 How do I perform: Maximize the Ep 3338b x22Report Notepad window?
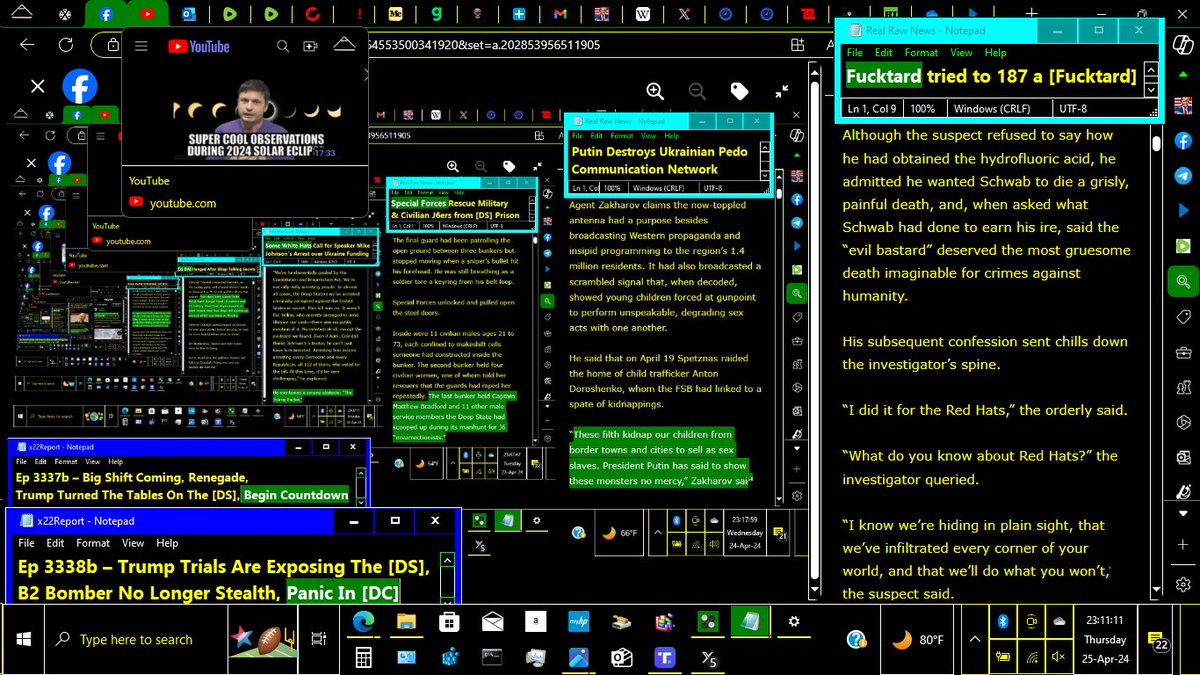(x=395, y=520)
